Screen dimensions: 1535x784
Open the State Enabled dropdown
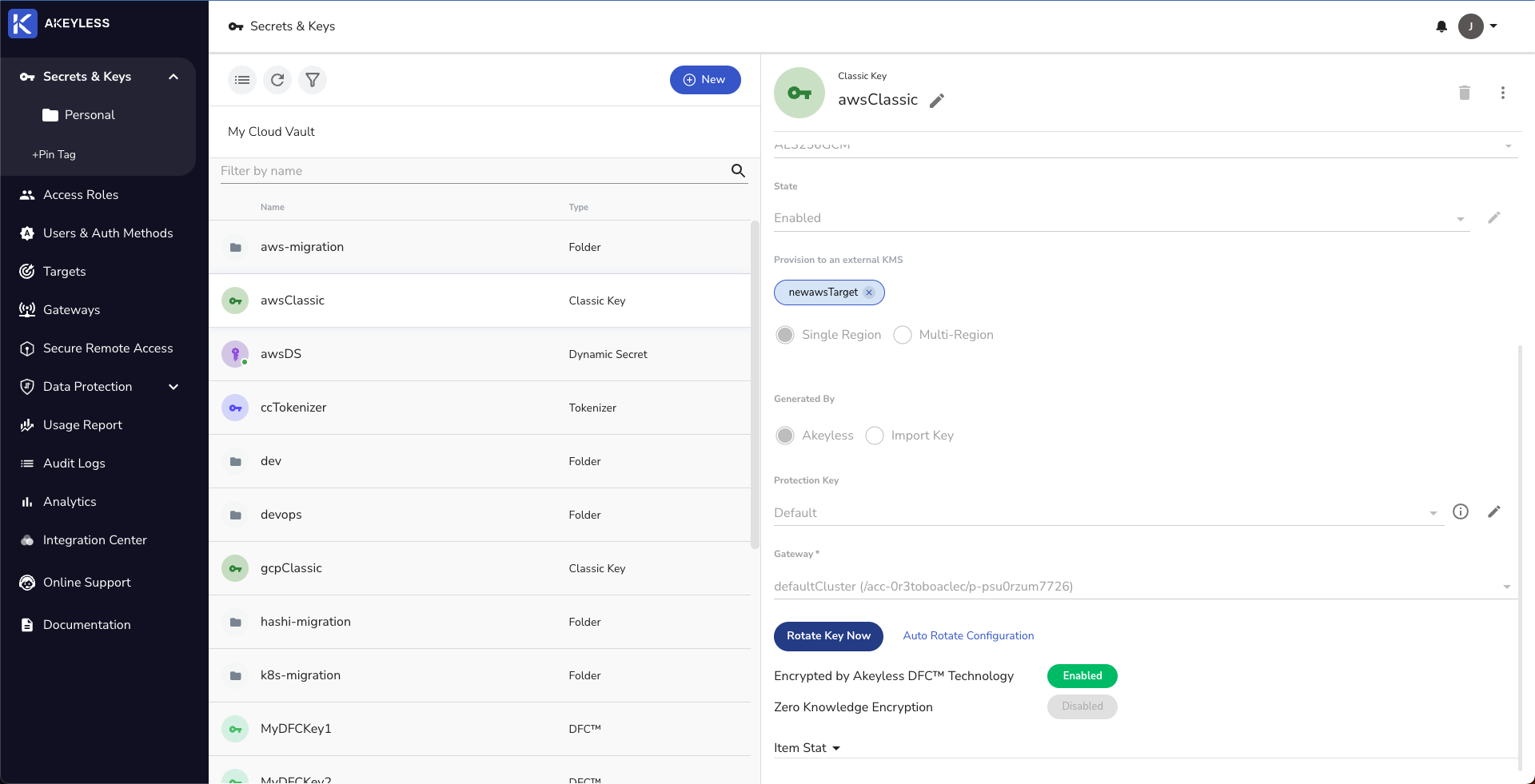click(1121, 218)
